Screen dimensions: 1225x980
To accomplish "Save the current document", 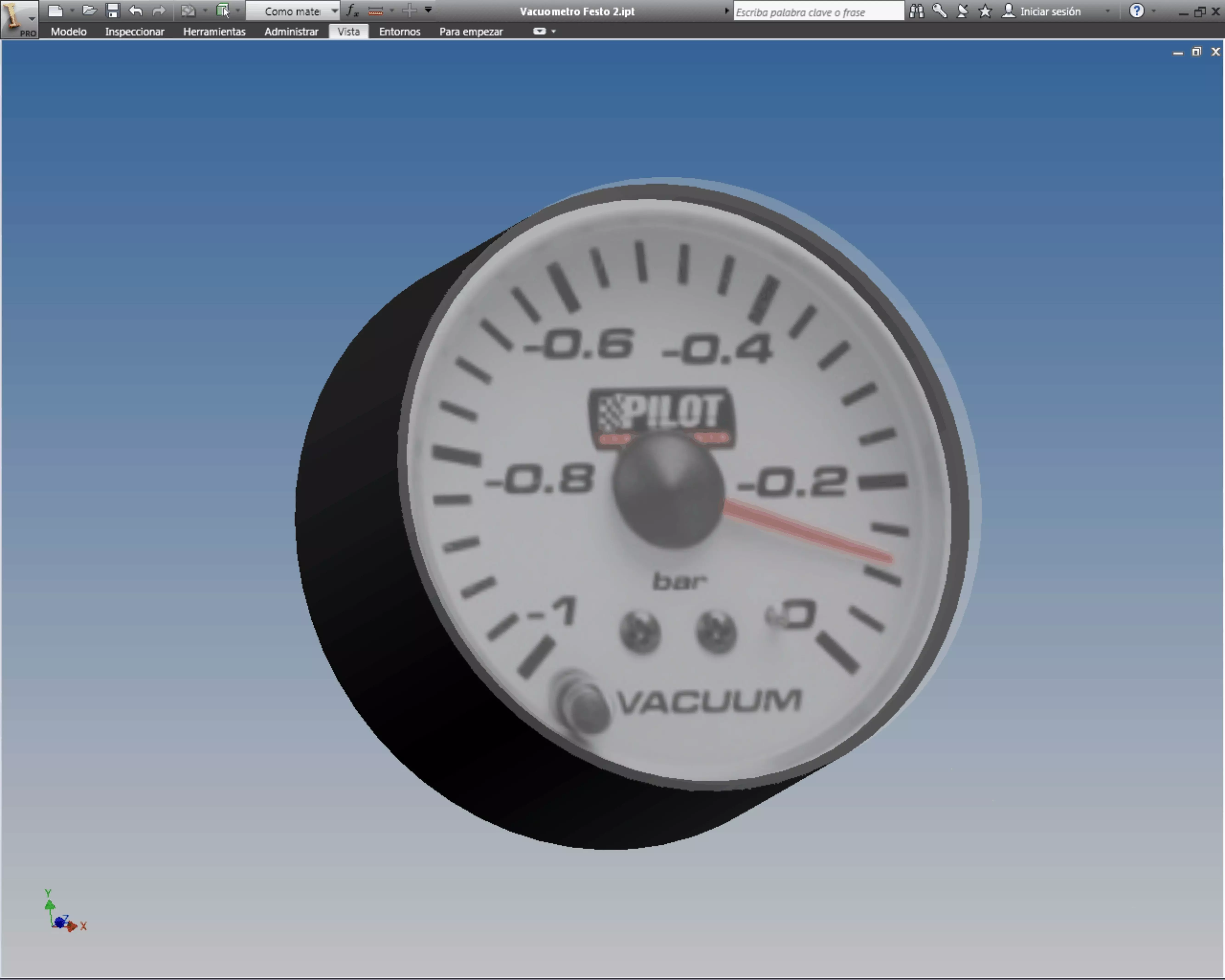I will click(113, 11).
